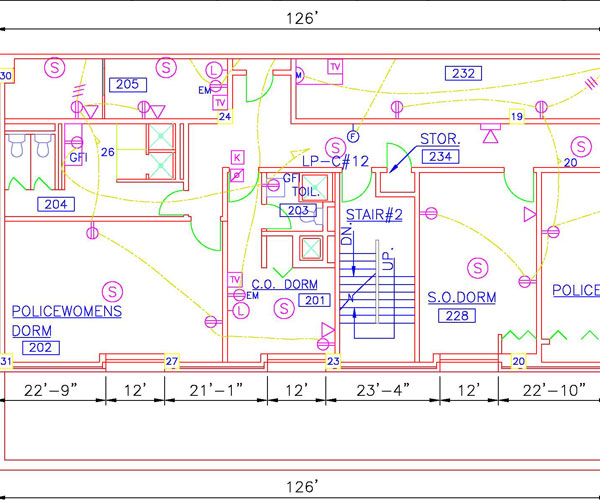Click storage room tag 234
This screenshot has width=600, height=500.
pyautogui.click(x=440, y=157)
